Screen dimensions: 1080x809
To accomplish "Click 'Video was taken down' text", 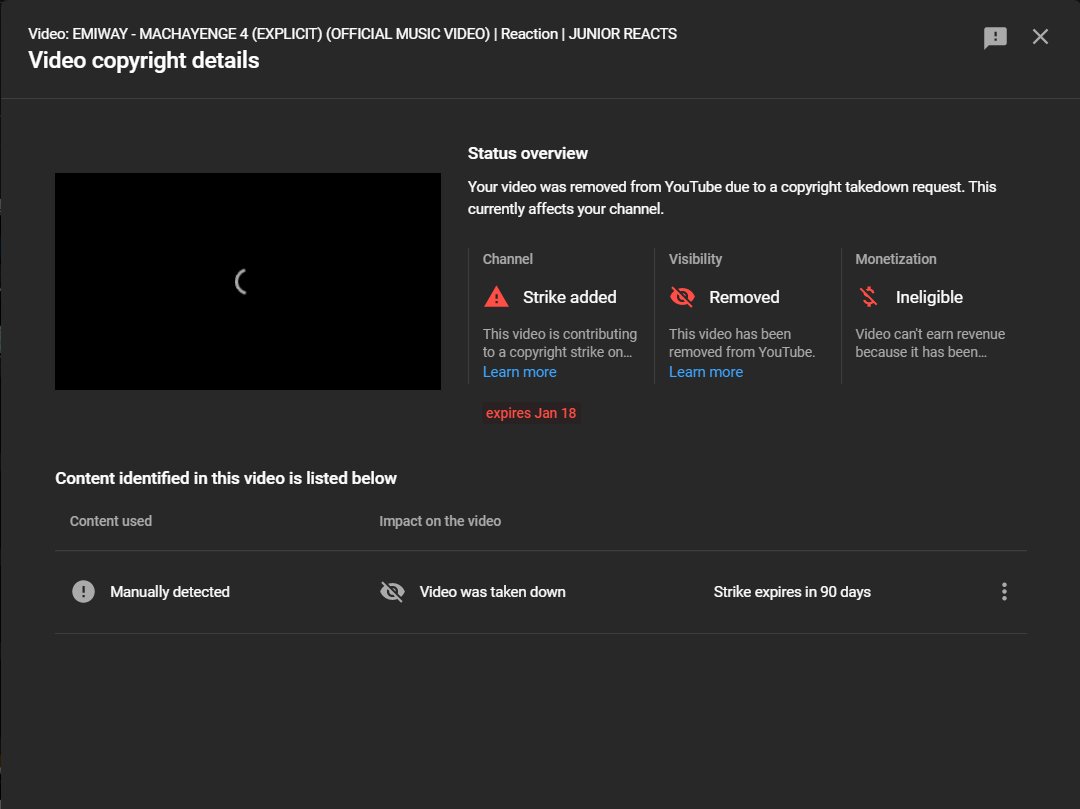I will (x=492, y=592).
